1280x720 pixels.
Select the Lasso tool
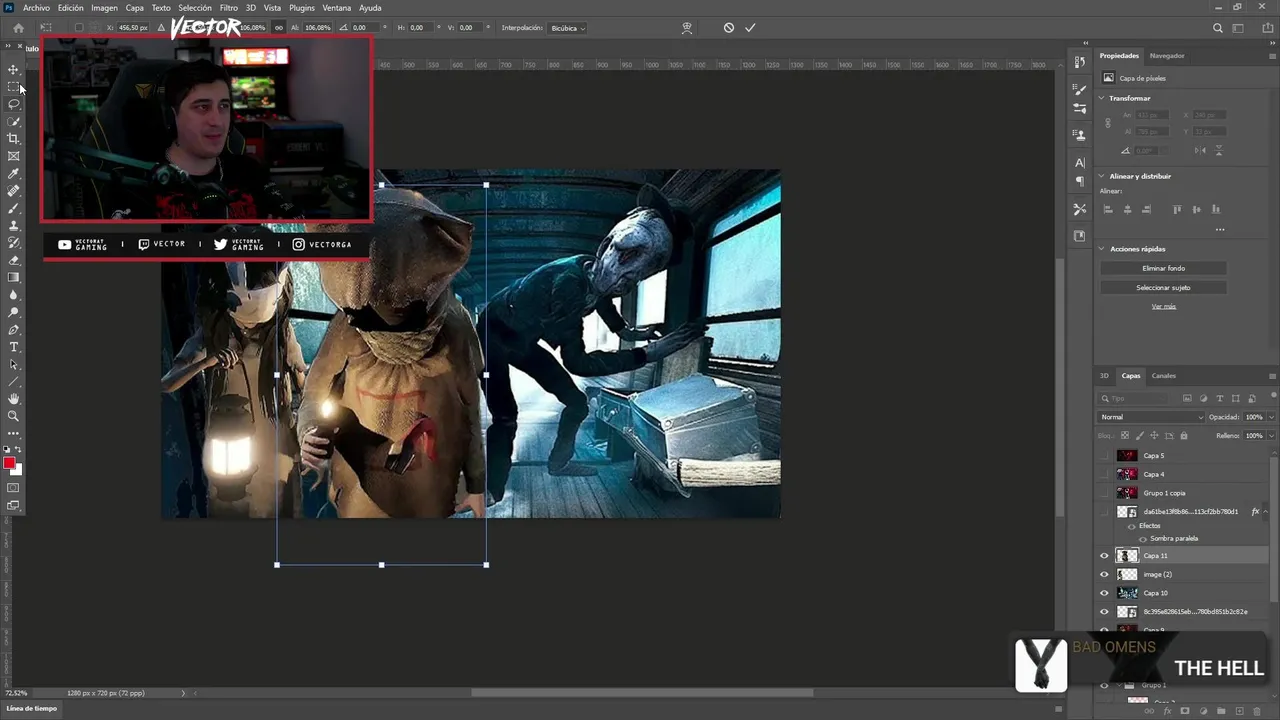click(14, 104)
